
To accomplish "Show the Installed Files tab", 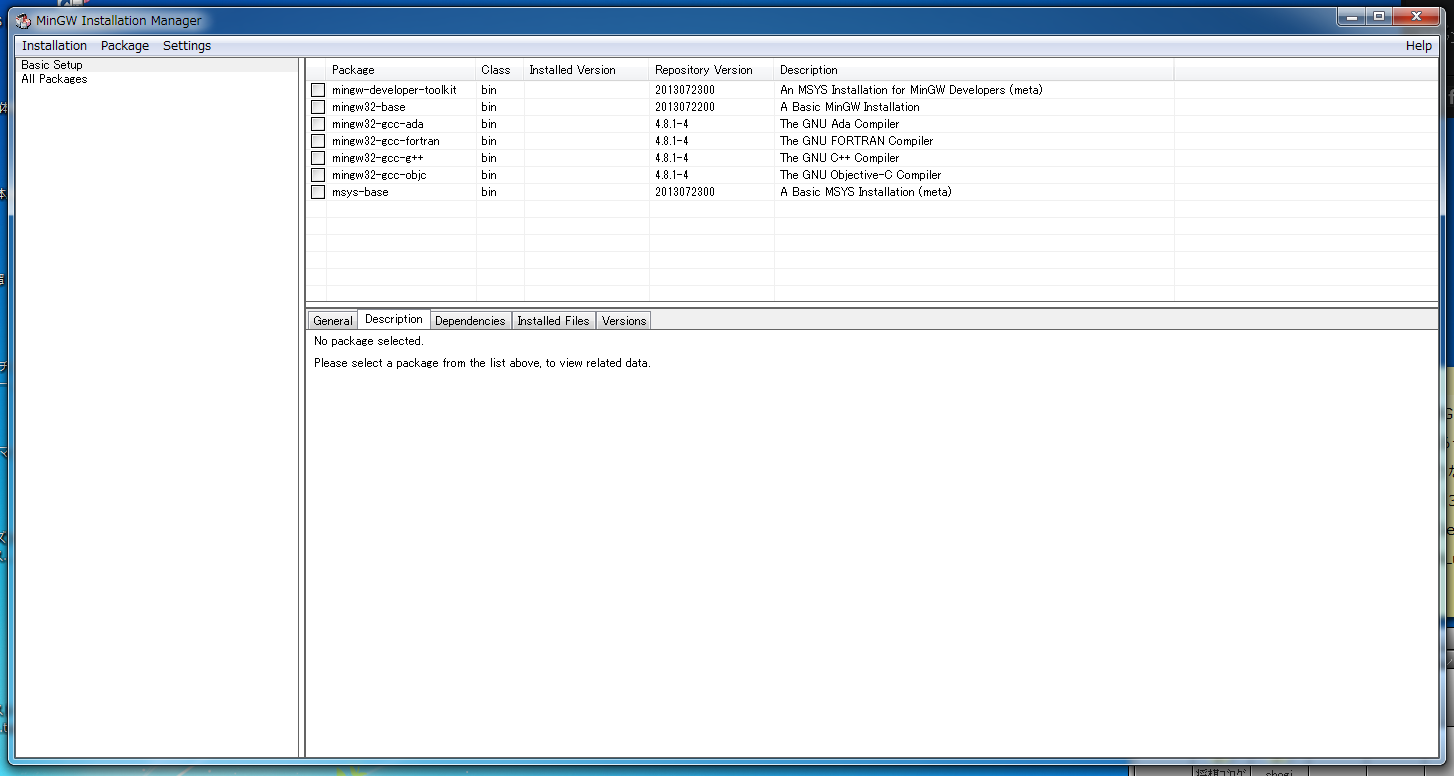I will click(x=553, y=321).
